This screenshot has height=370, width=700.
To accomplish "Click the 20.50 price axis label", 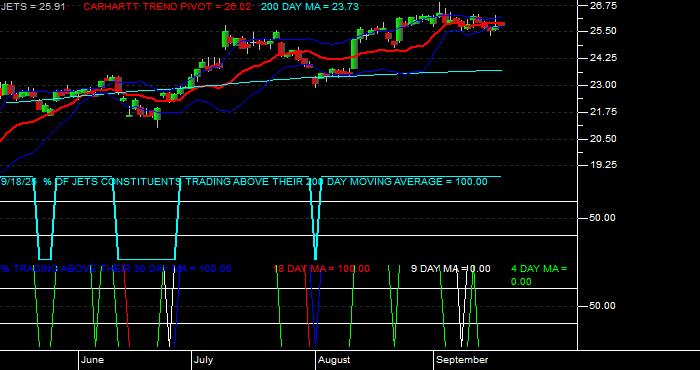I will [603, 138].
